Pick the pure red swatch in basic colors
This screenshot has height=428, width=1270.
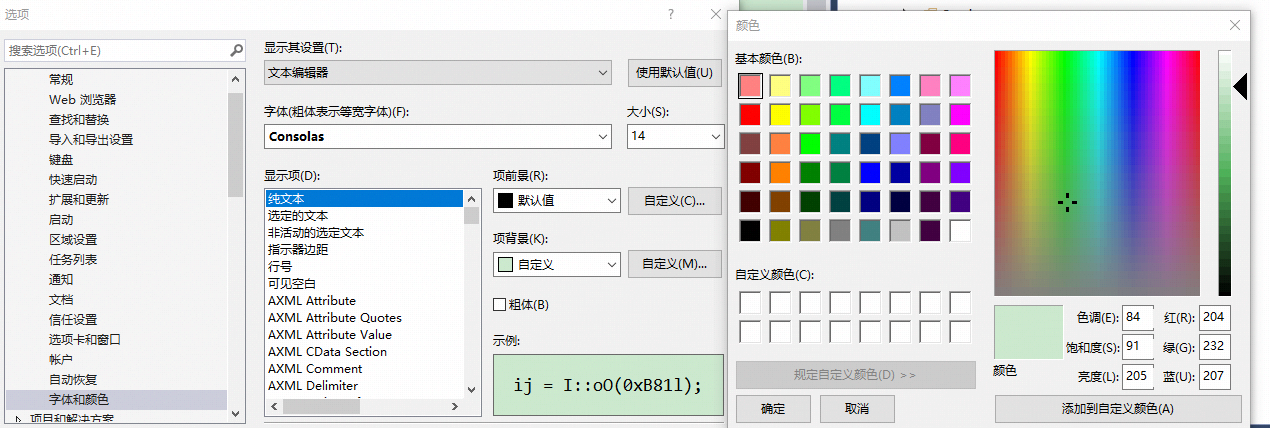(x=750, y=114)
